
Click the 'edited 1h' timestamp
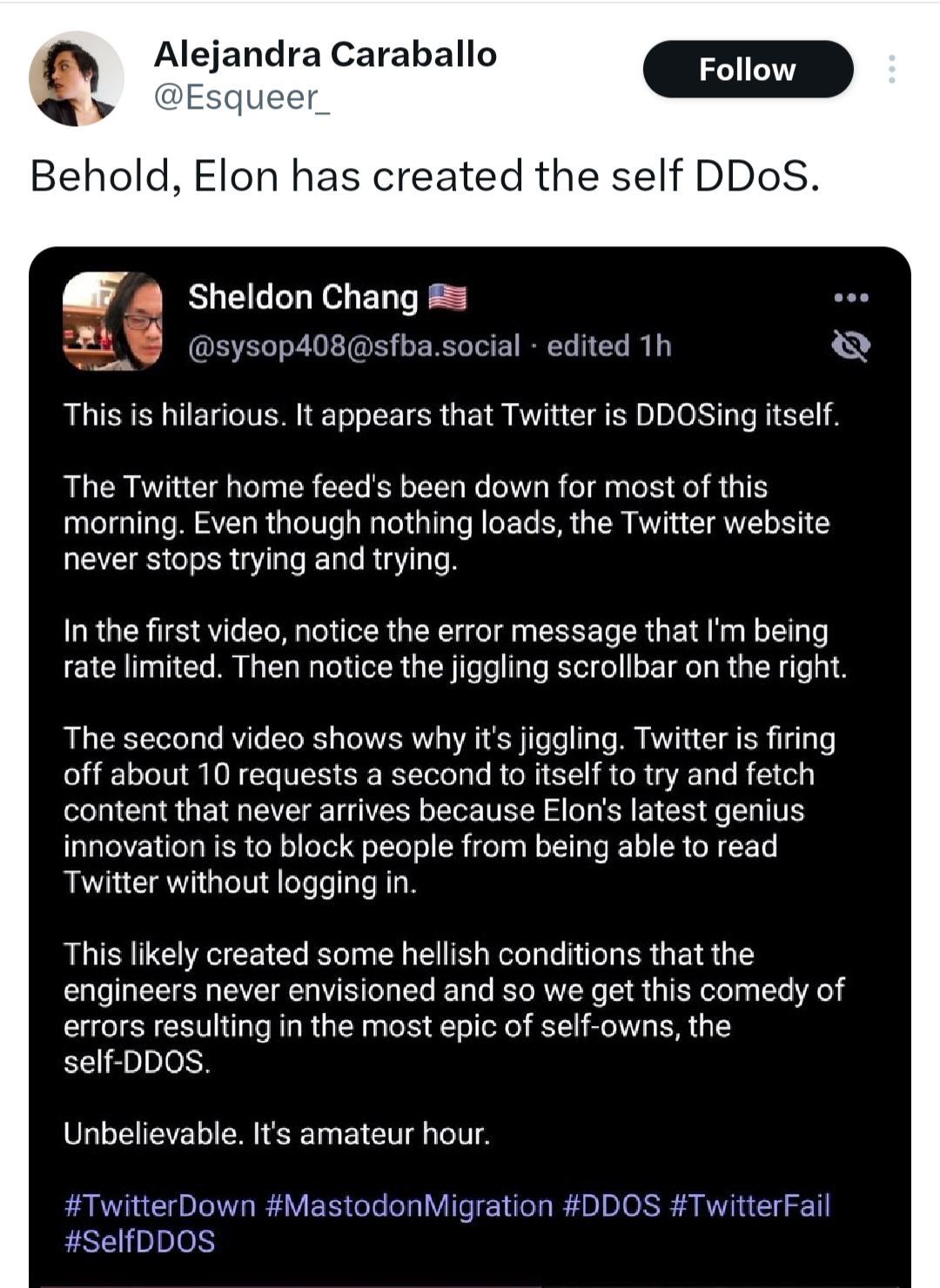coord(609,346)
